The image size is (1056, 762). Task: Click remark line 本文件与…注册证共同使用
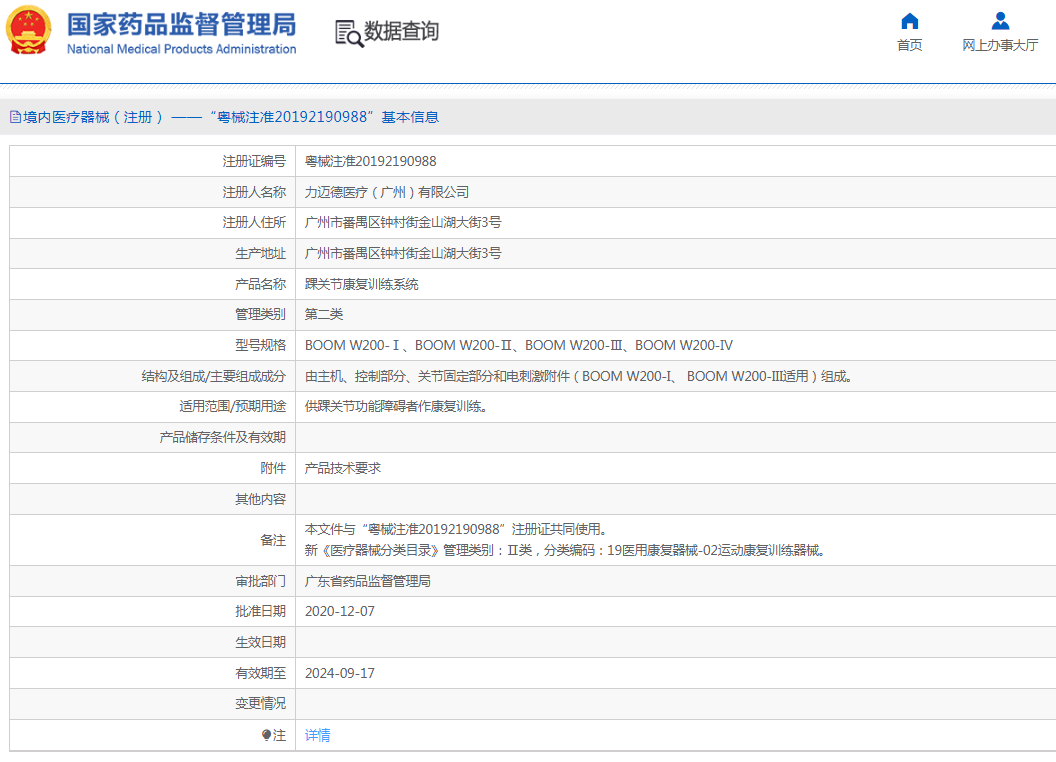point(455,530)
